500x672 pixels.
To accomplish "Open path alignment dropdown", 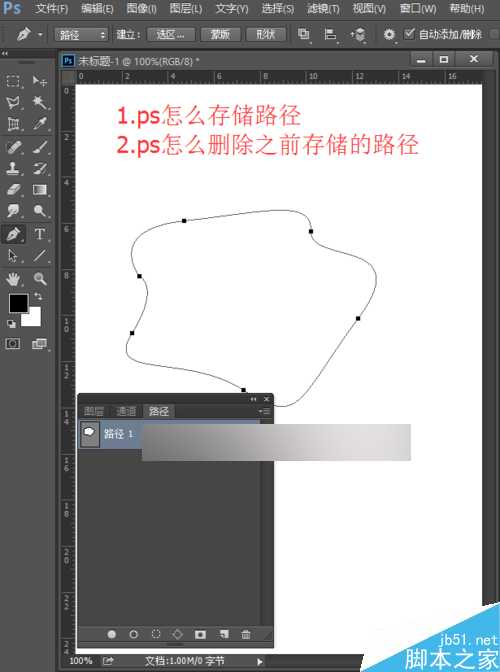I will tap(329, 34).
